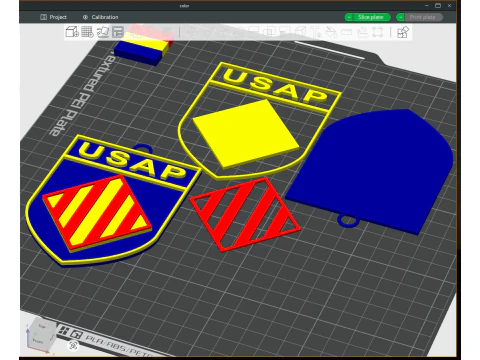Select the faded Measure ruler tool

(x=346, y=32)
